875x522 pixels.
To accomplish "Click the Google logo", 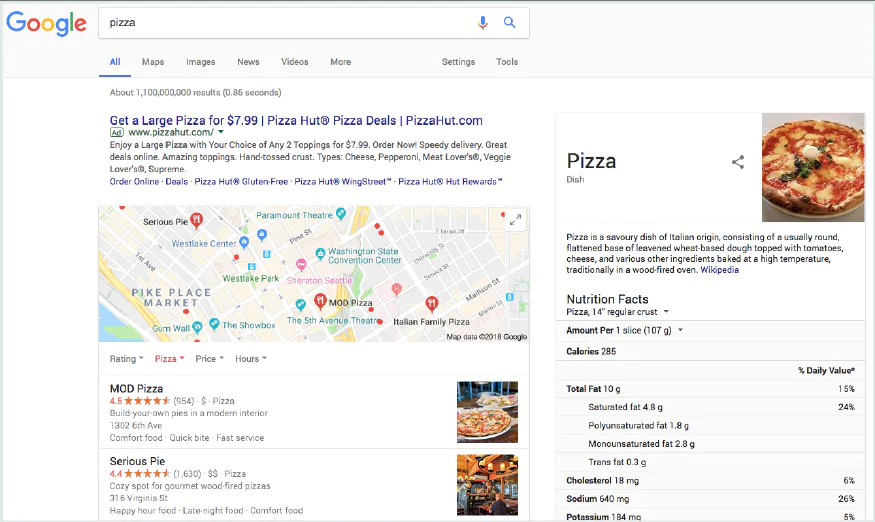I will [x=46, y=23].
